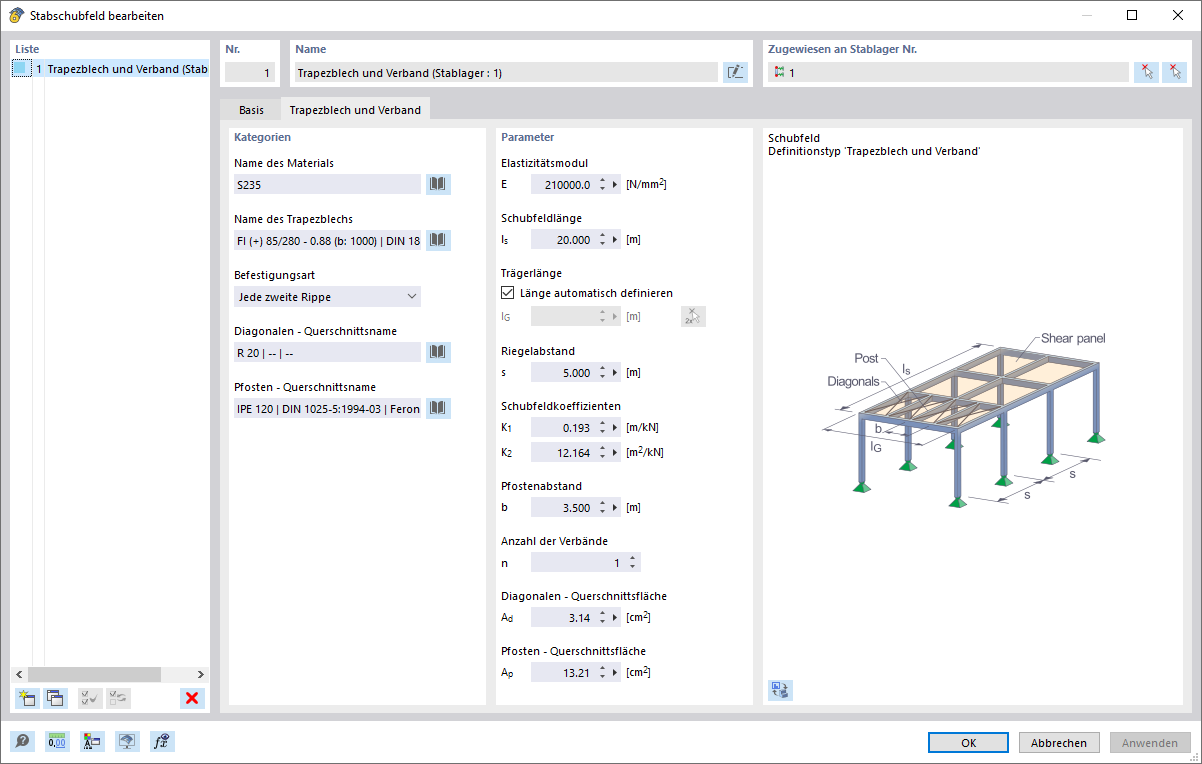This screenshot has width=1202, height=764.
Task: Click the Nr. field showing 1
Action: [x=249, y=72]
